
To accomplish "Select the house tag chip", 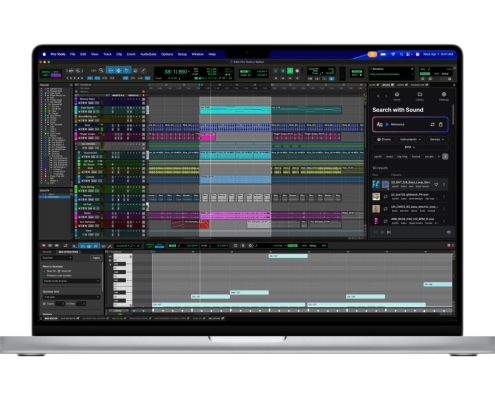I will click(x=416, y=156).
